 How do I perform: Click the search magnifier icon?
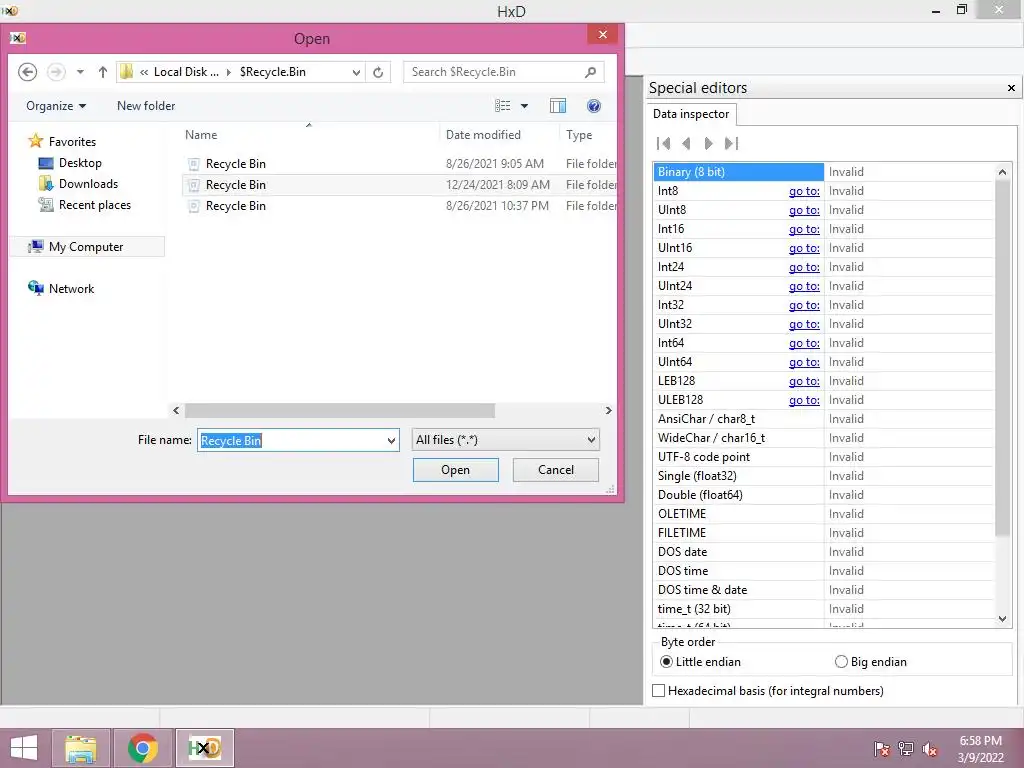click(590, 72)
